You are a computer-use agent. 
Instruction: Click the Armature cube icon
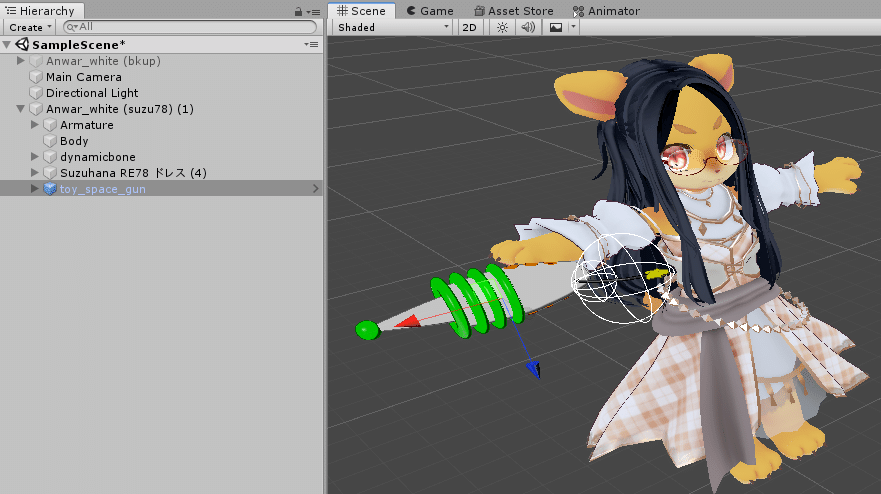pyautogui.click(x=50, y=125)
